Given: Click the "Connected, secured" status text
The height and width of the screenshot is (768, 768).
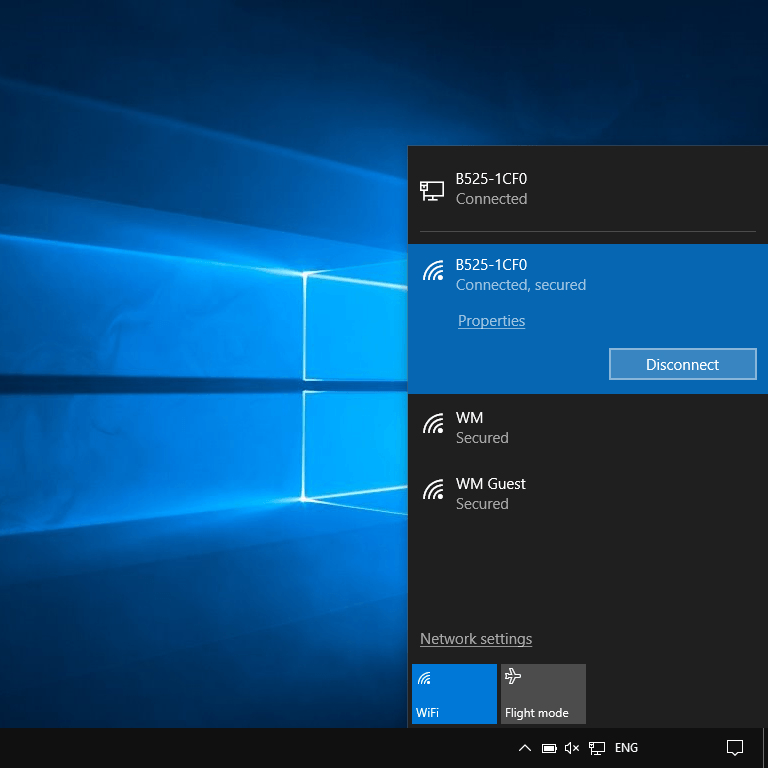Looking at the screenshot, I should pos(521,285).
